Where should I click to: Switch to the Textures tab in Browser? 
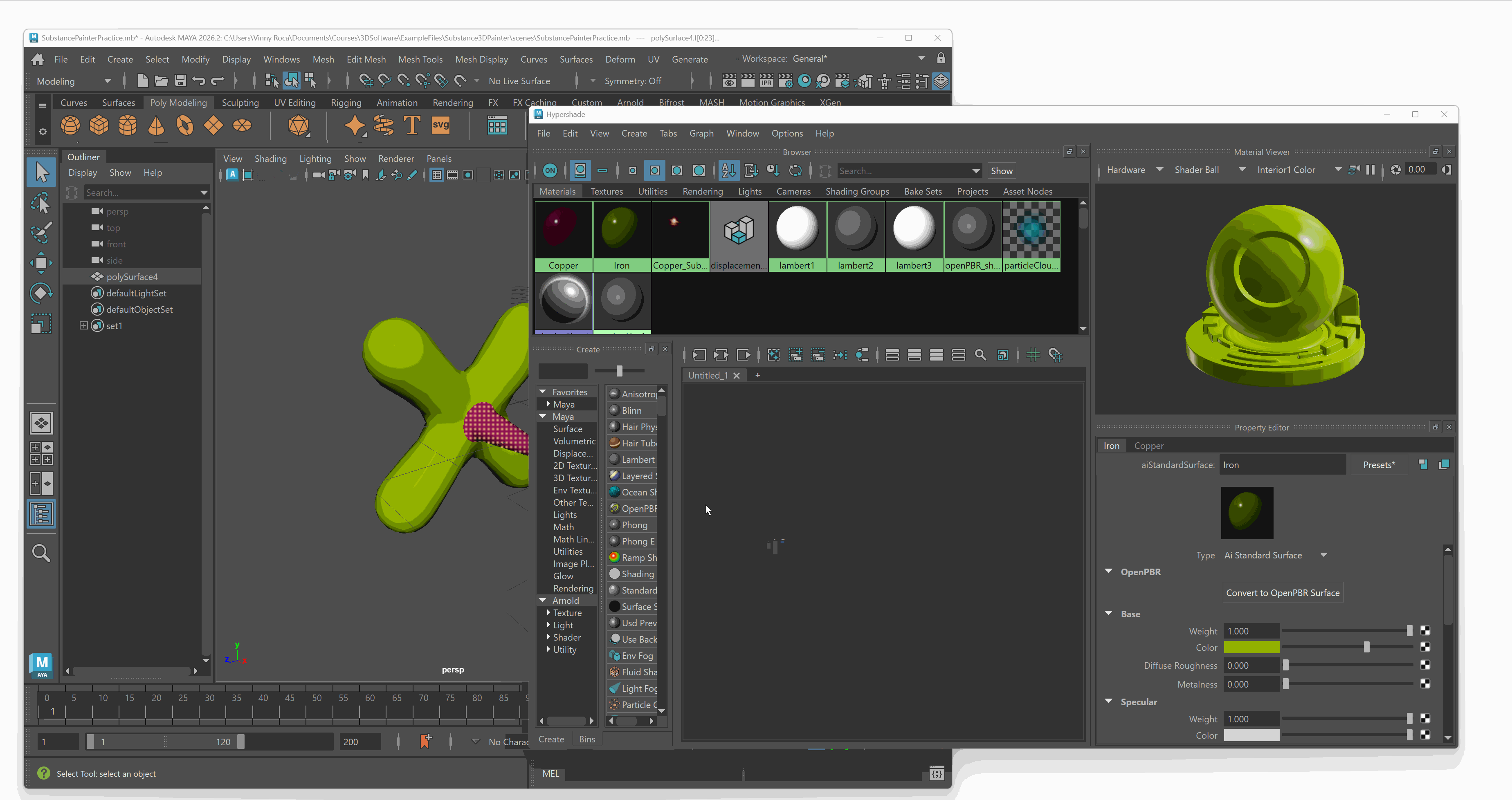point(607,191)
